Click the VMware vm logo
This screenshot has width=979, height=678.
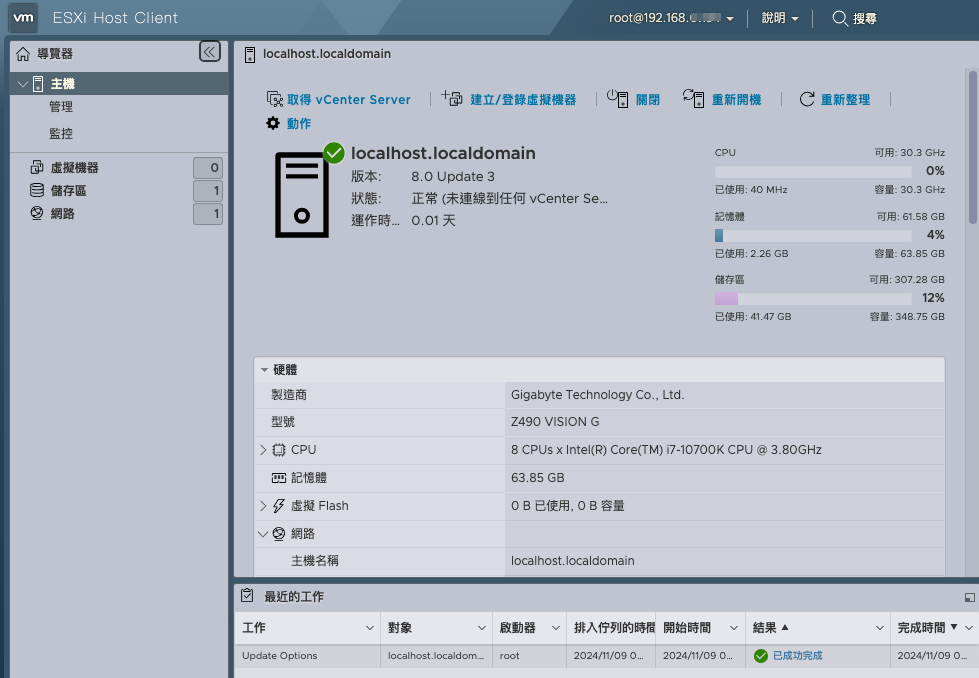pyautogui.click(x=23, y=17)
